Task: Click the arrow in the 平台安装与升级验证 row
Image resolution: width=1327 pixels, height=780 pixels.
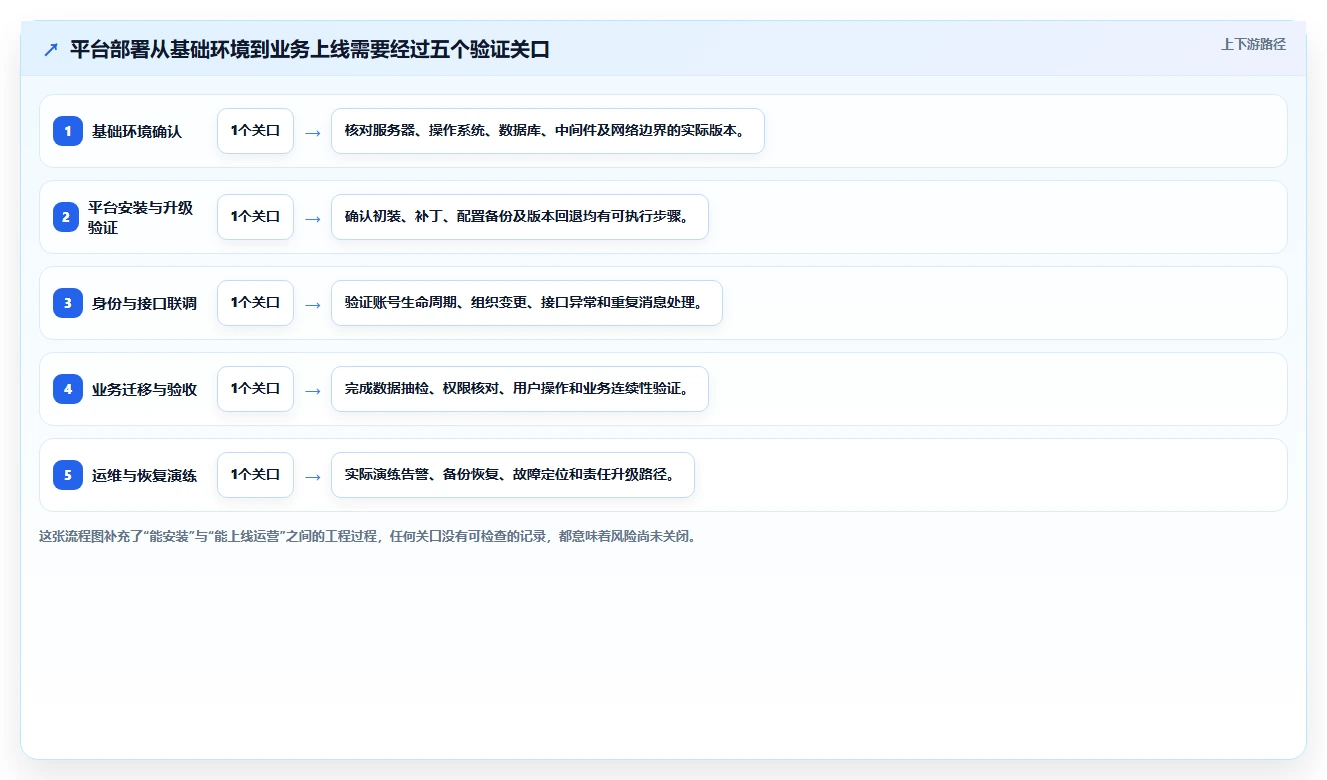Action: coord(313,218)
